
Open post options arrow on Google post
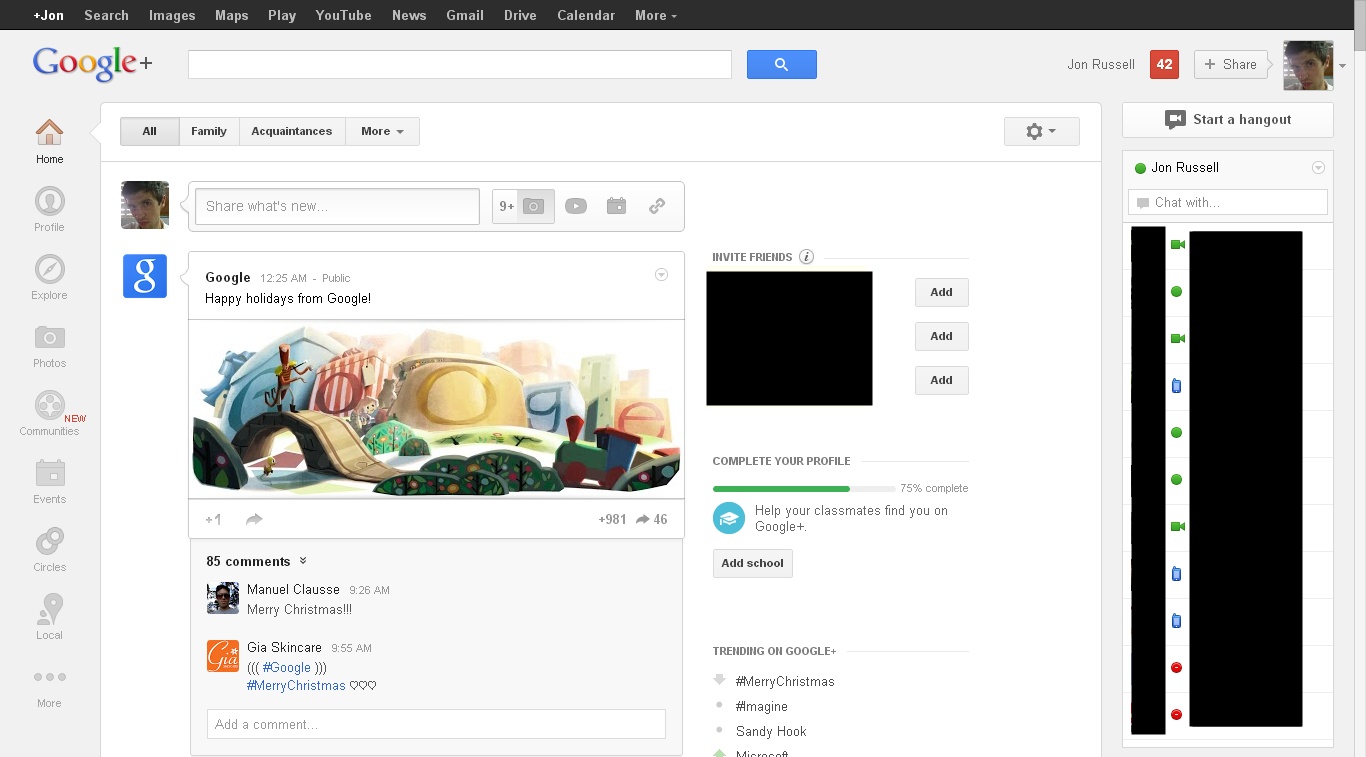click(661, 275)
